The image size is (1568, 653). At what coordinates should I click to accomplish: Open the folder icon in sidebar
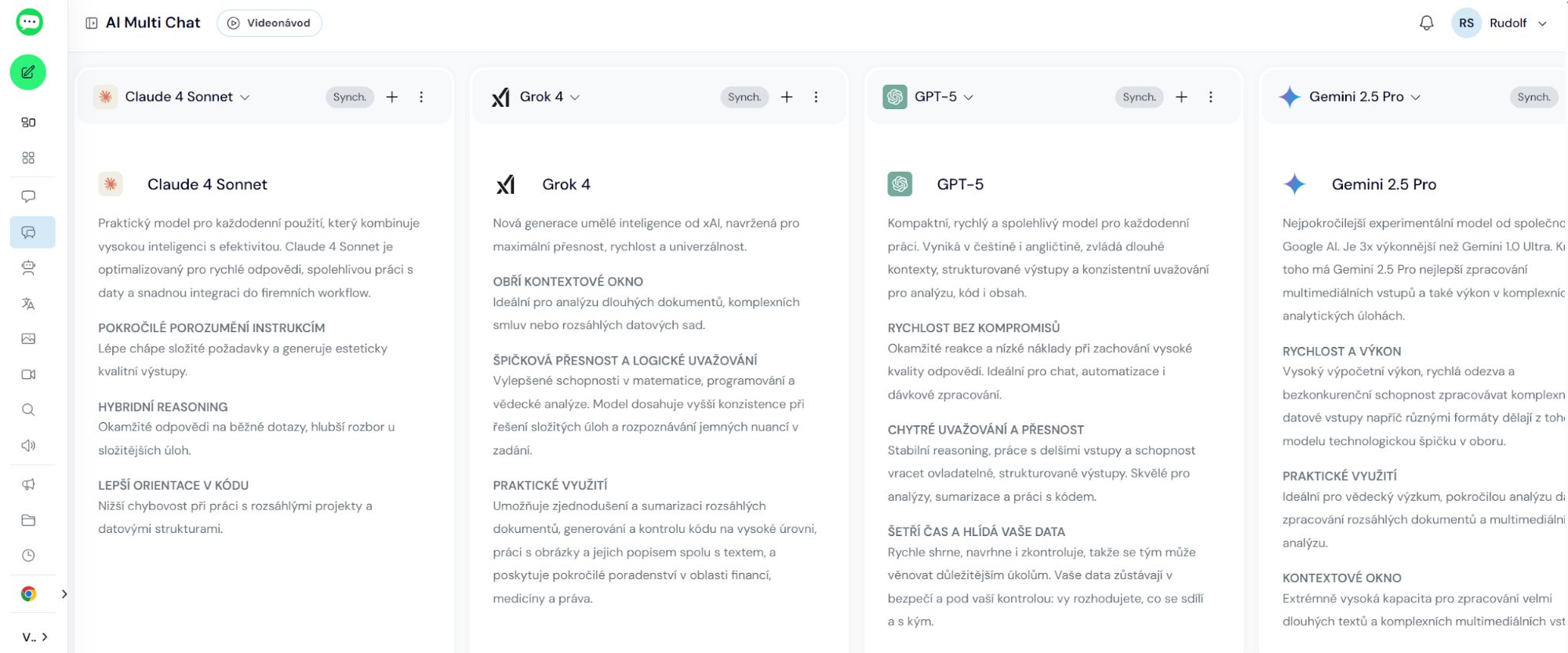[28, 520]
